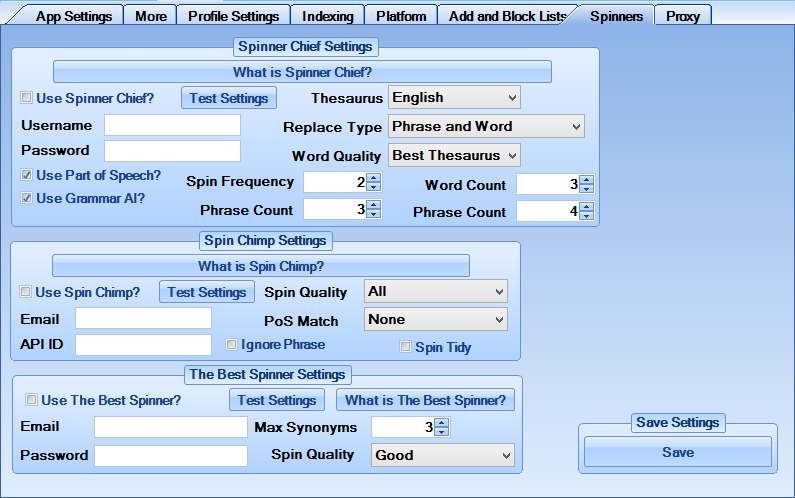Click the Save button
Image resolution: width=795 pixels, height=498 pixels.
678,452
